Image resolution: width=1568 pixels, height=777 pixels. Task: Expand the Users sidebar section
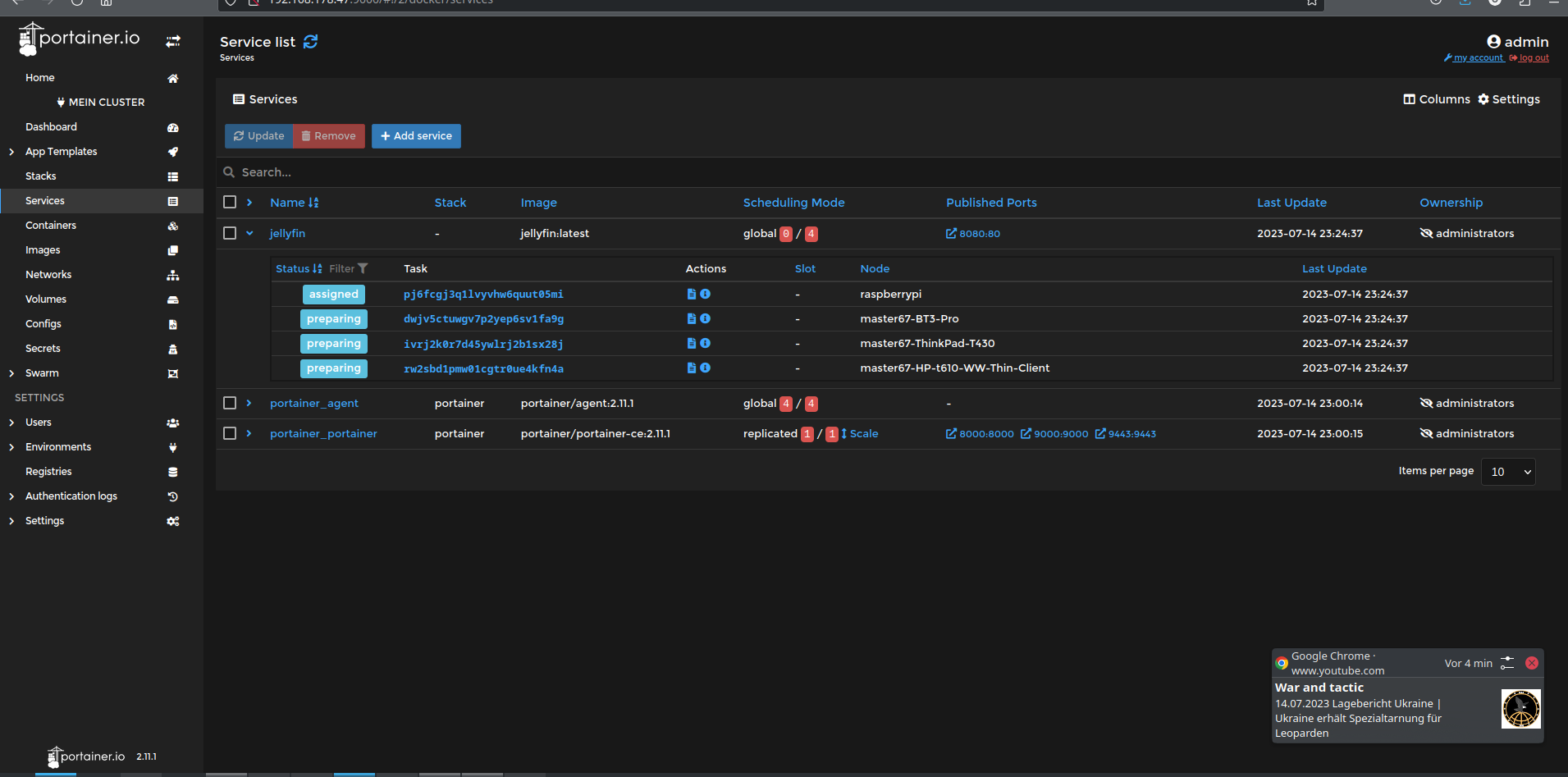pos(11,423)
